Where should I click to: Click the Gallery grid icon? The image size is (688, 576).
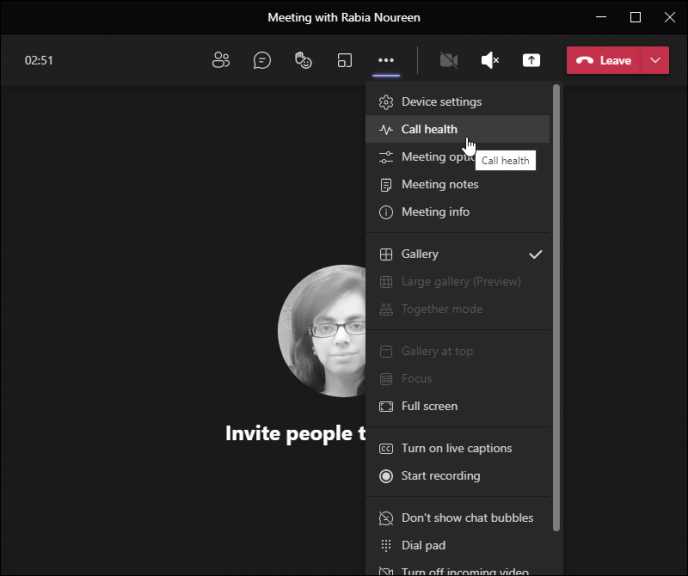point(386,254)
